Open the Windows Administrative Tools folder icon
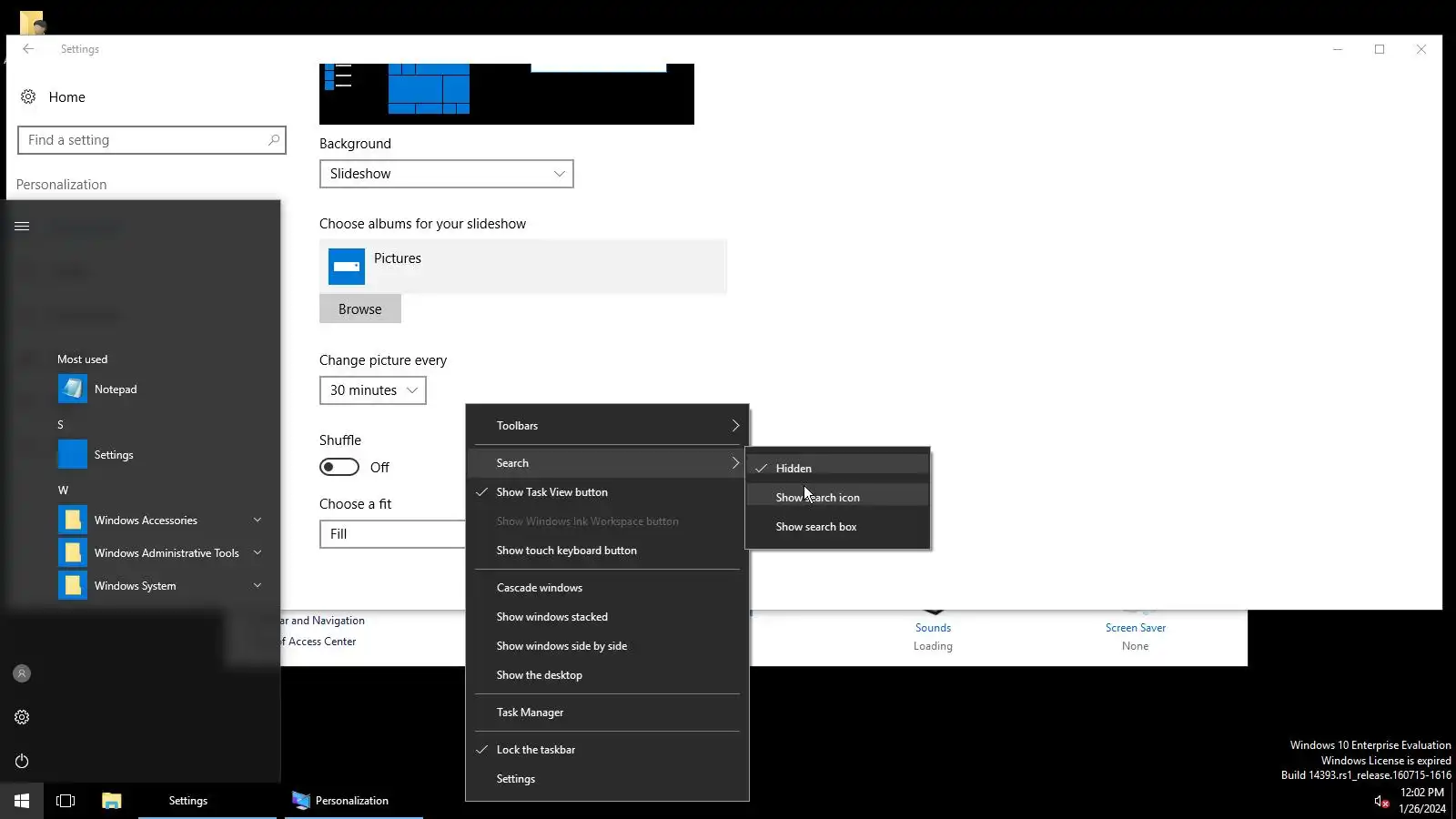Viewport: 1456px width, 819px height. pos(73,552)
